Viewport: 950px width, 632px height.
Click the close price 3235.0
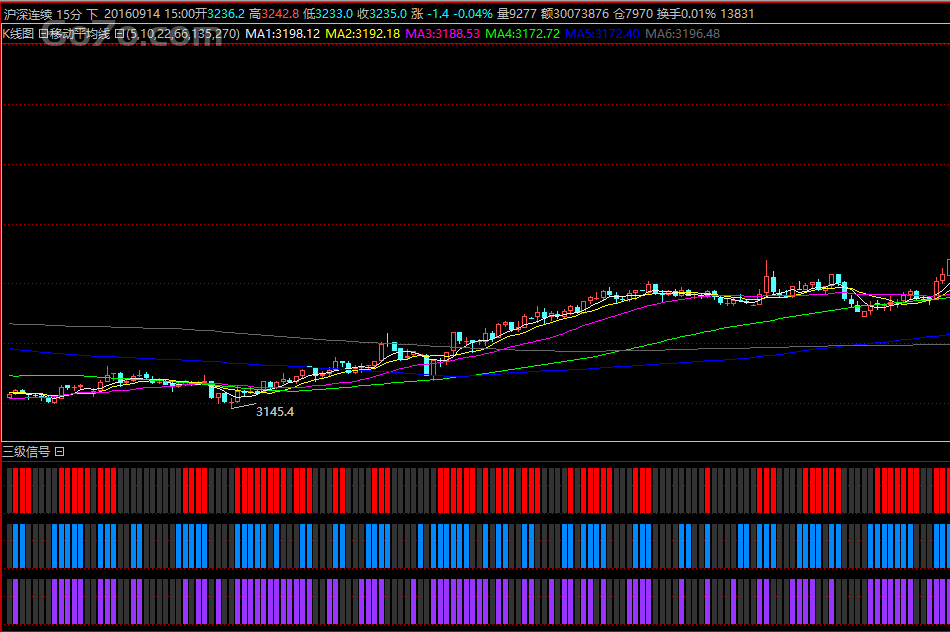click(388, 13)
